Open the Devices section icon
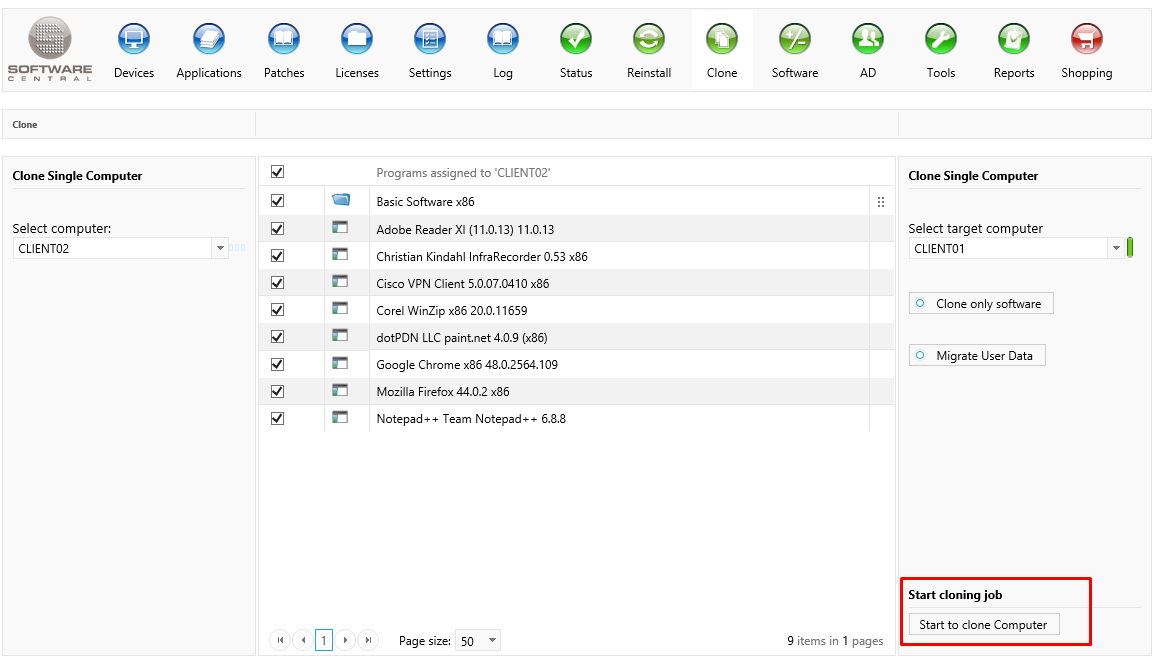The width and height of the screenshot is (1154, 661). (x=133, y=40)
